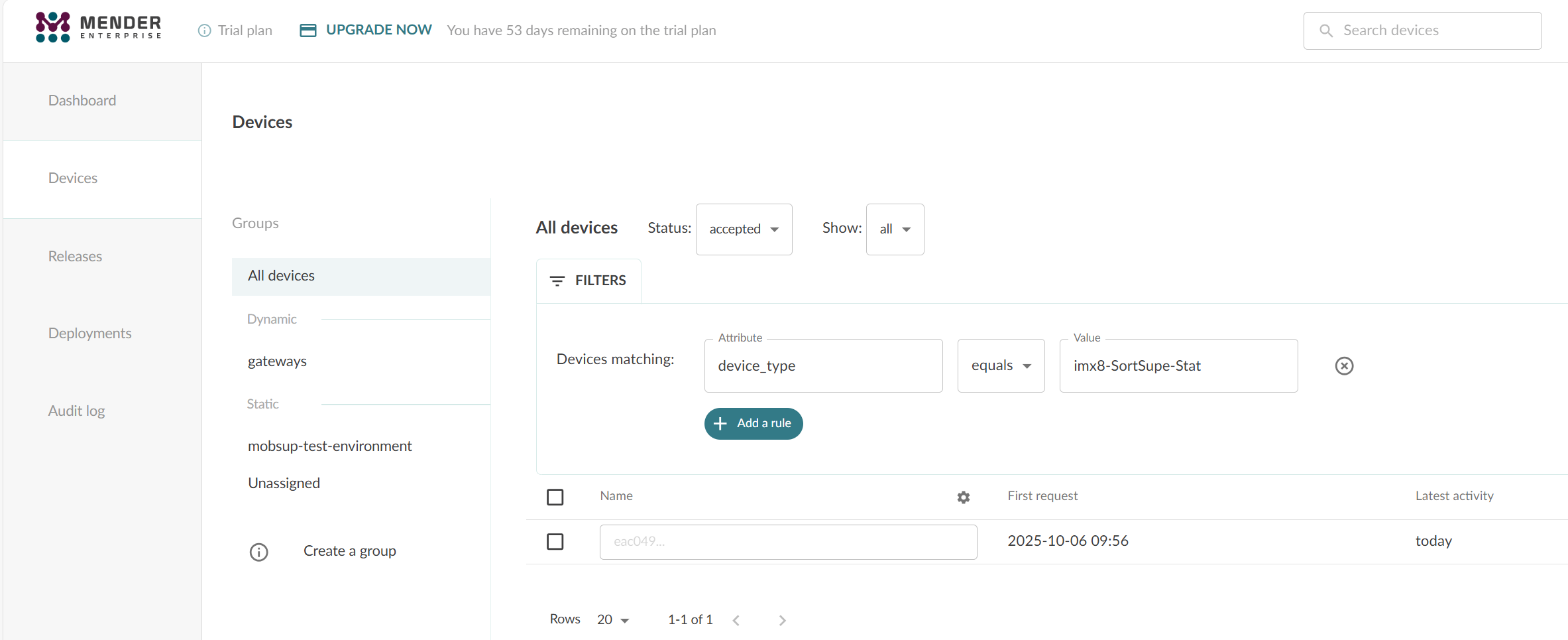Toggle the select-all devices checkbox

pyautogui.click(x=555, y=497)
